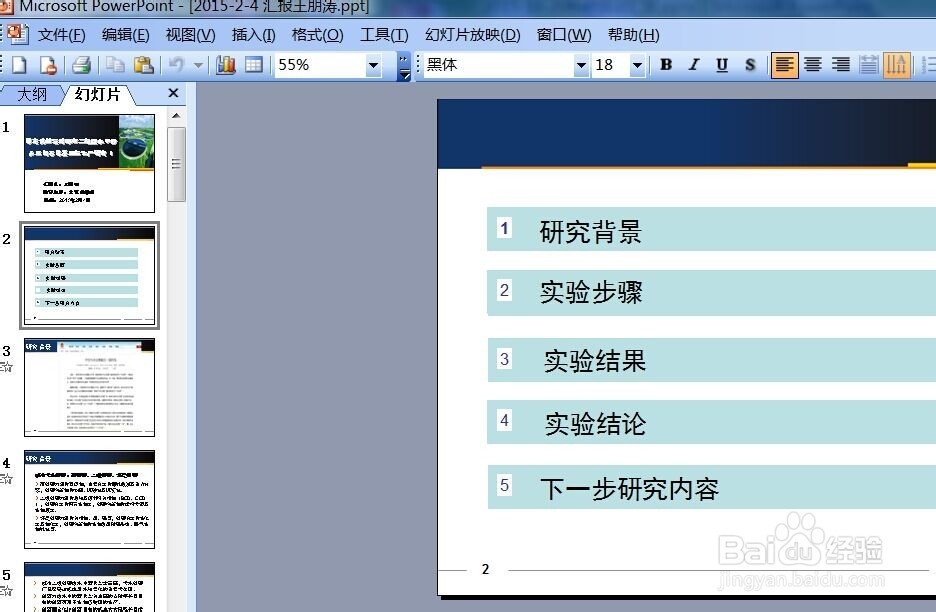Apply center text alignment
936x612 pixels.
pyautogui.click(x=812, y=64)
